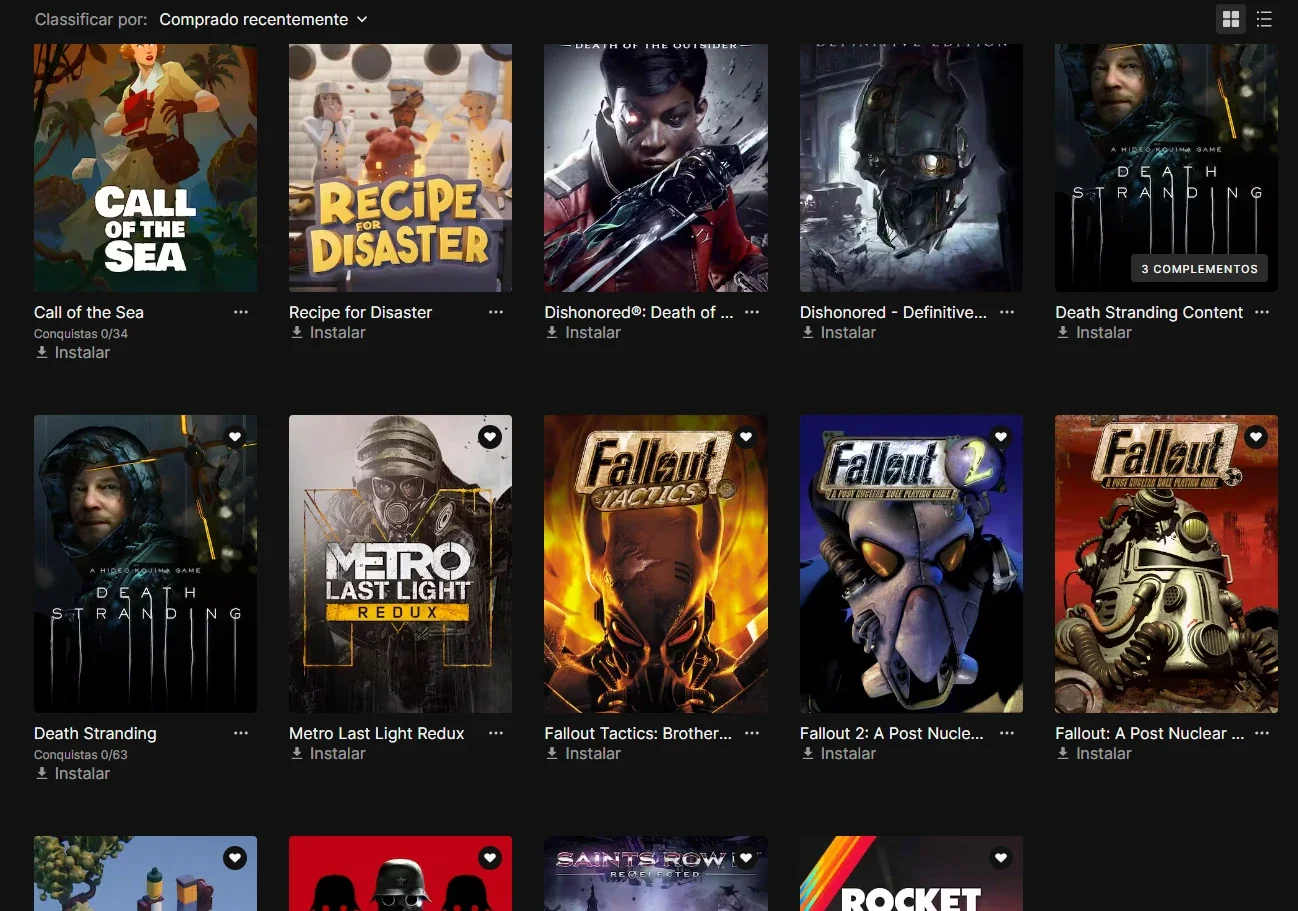Toggle favorite heart on the block-puzzle game cover
This screenshot has width=1298, height=911.
[x=235, y=858]
